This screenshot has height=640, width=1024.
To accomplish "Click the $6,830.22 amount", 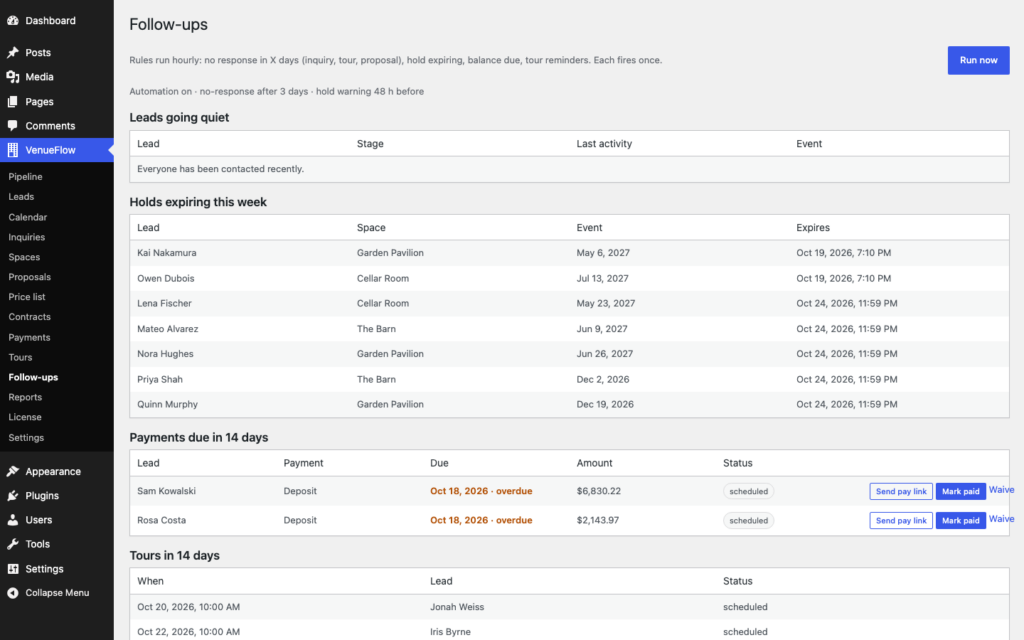I will point(599,491).
